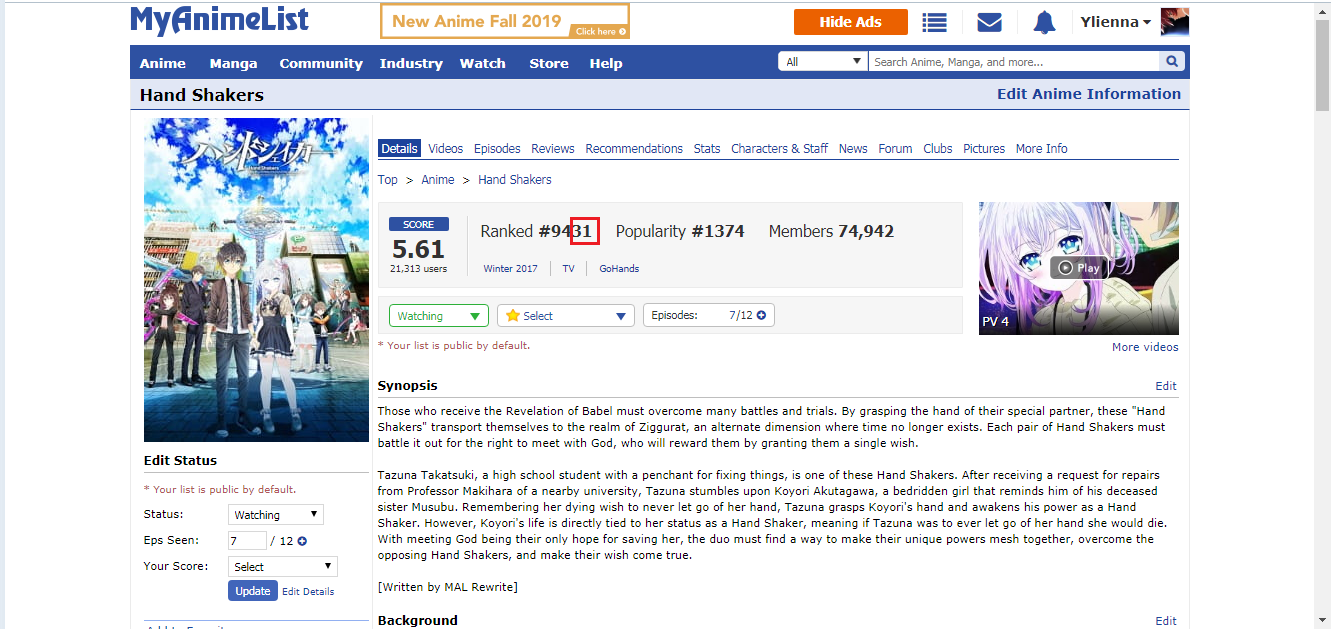Click Edit link beside Synopsis
Image resolution: width=1331 pixels, height=629 pixels.
click(1166, 386)
